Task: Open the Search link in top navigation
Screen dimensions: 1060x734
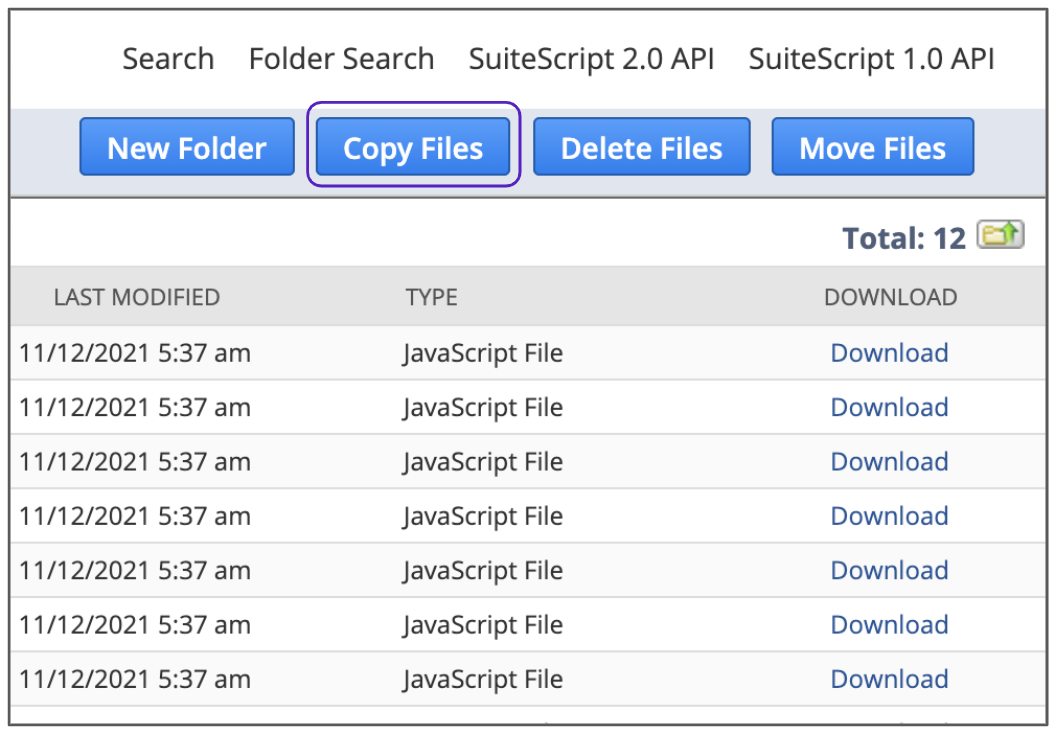Action: (168, 59)
